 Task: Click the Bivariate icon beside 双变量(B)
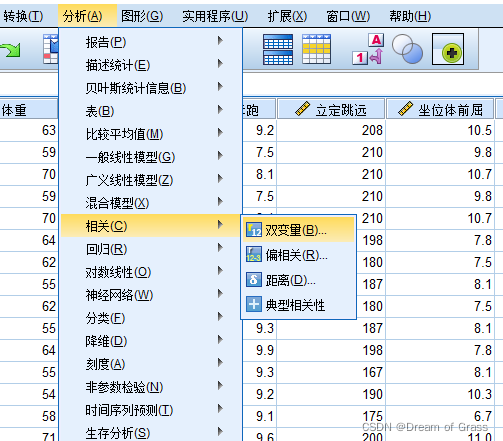(x=254, y=230)
